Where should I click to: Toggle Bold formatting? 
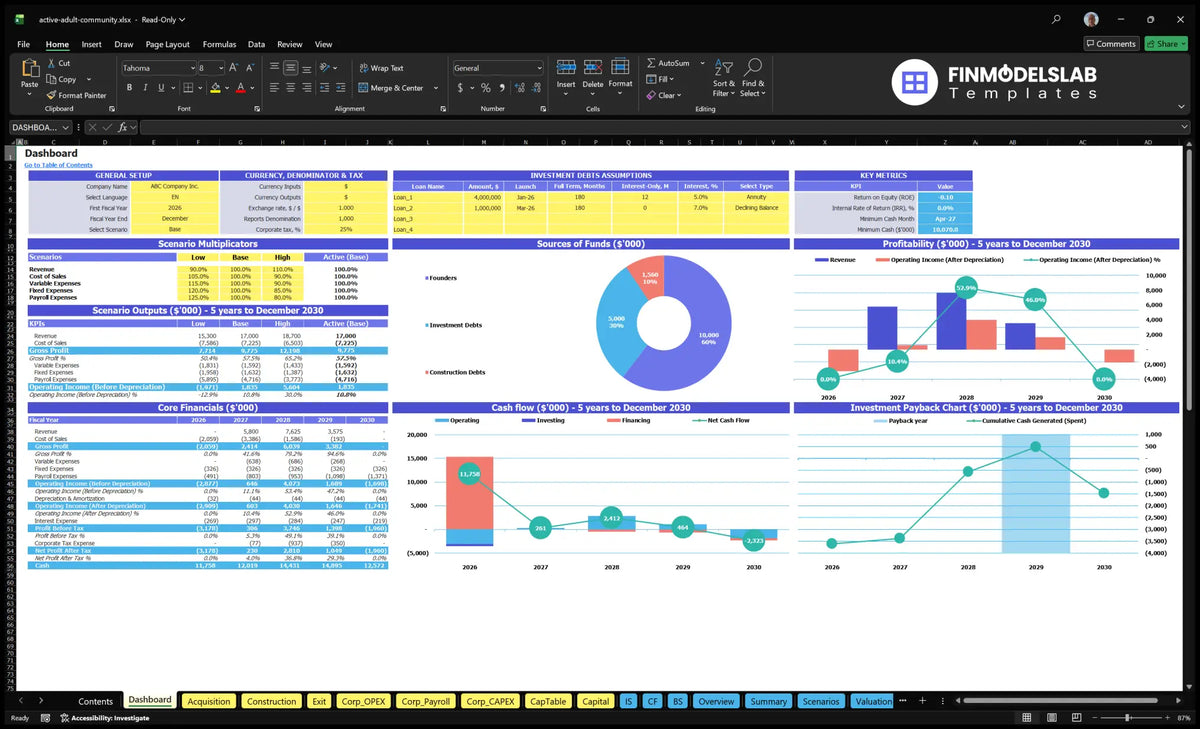point(129,88)
